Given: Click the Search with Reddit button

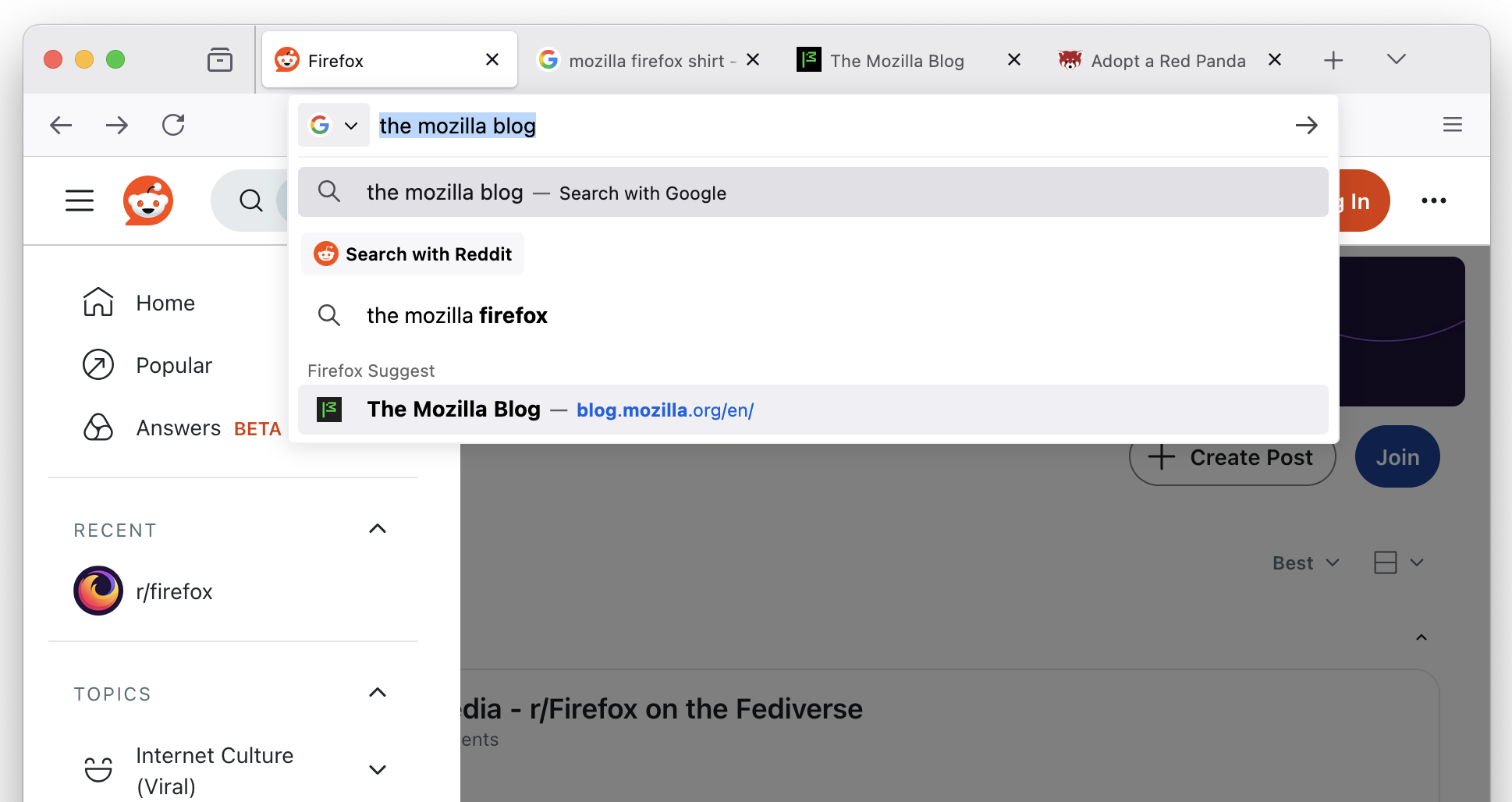Looking at the screenshot, I should 413,254.
